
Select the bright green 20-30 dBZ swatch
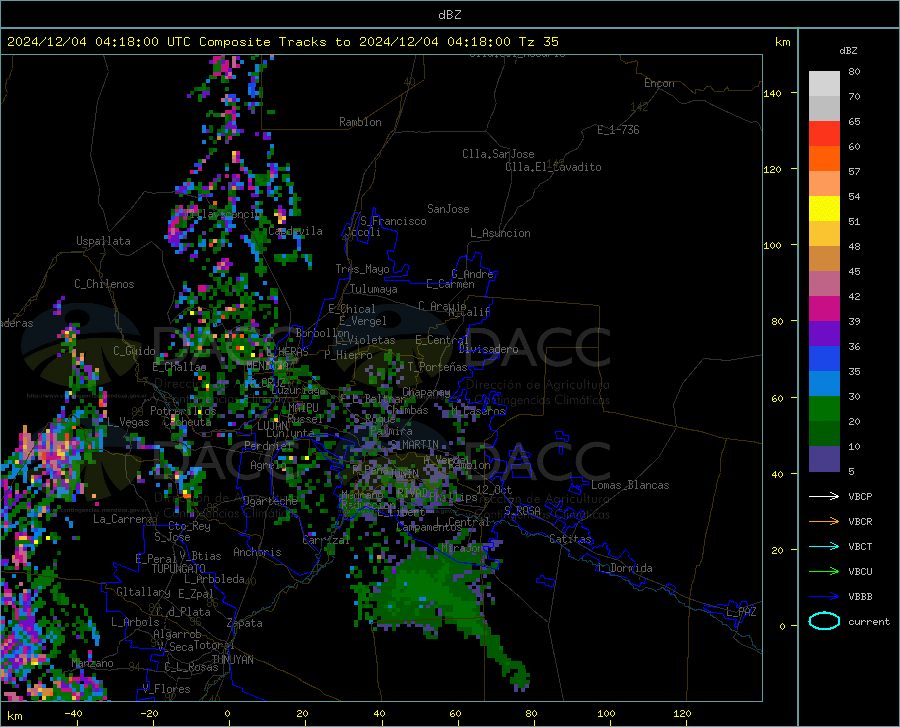tap(824, 409)
